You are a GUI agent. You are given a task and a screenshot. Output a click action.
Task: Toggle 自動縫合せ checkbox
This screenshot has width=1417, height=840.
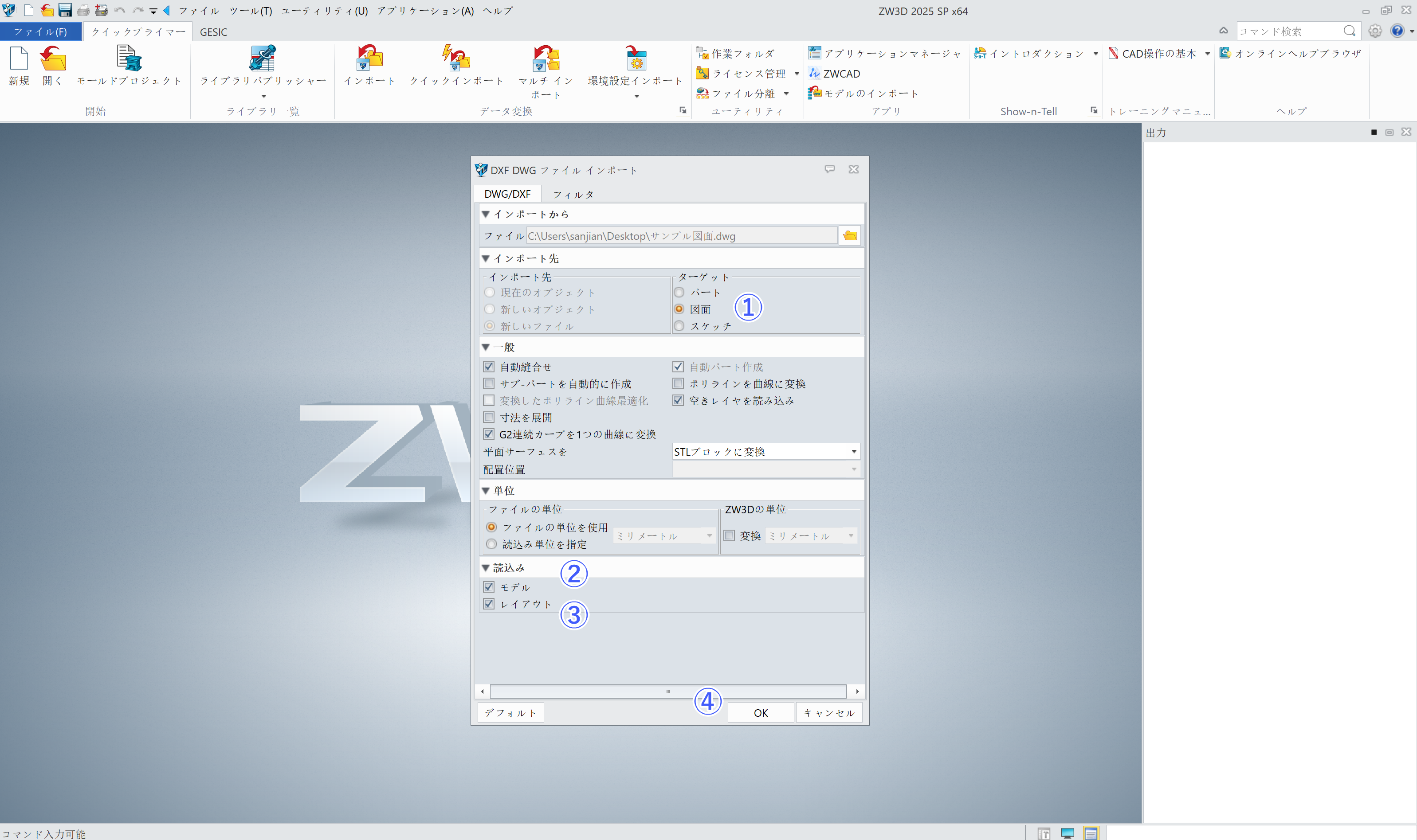click(x=489, y=367)
